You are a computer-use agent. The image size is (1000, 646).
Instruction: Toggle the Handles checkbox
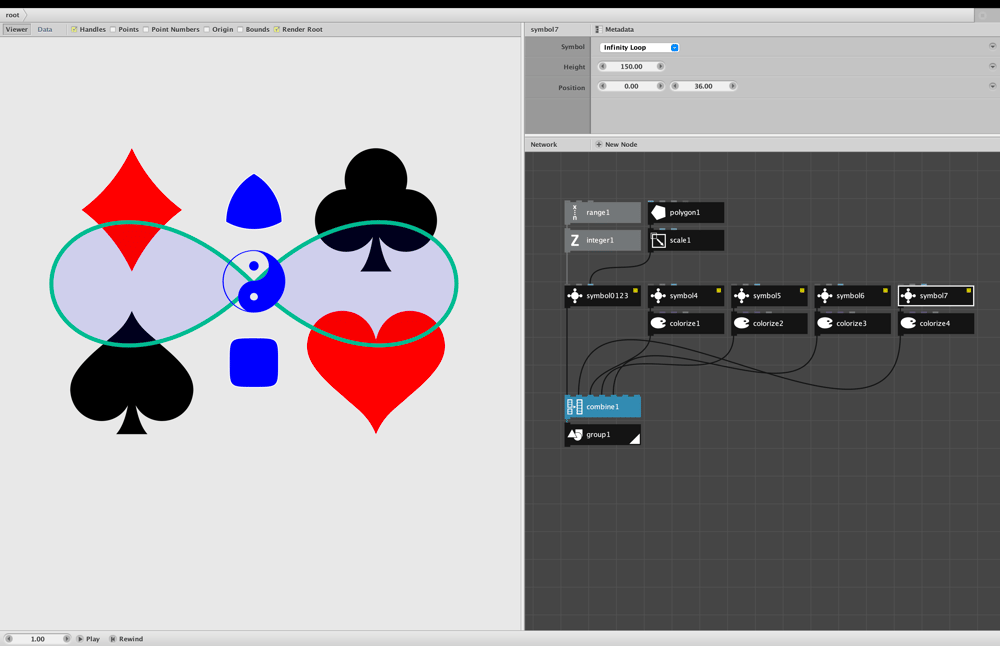(74, 29)
